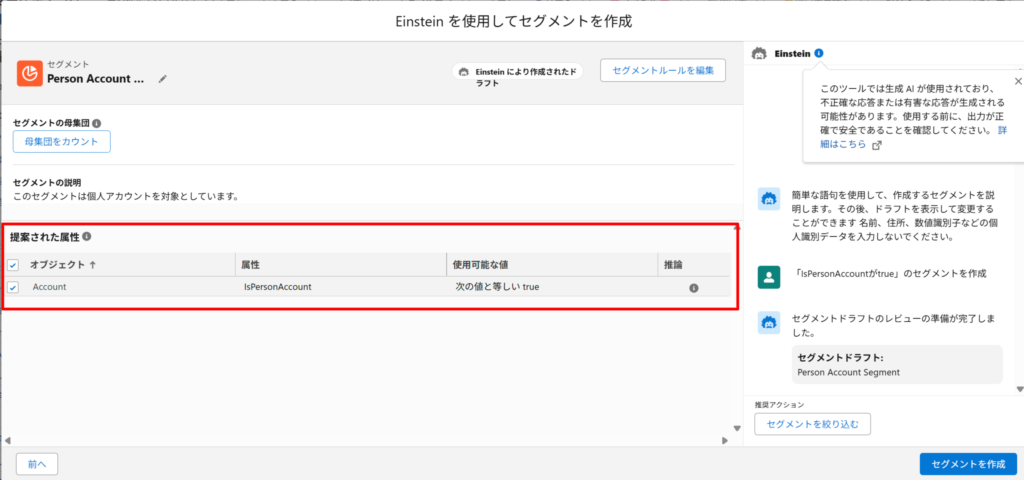
Task: Click セグメントルールを編集 button
Action: coord(663,70)
